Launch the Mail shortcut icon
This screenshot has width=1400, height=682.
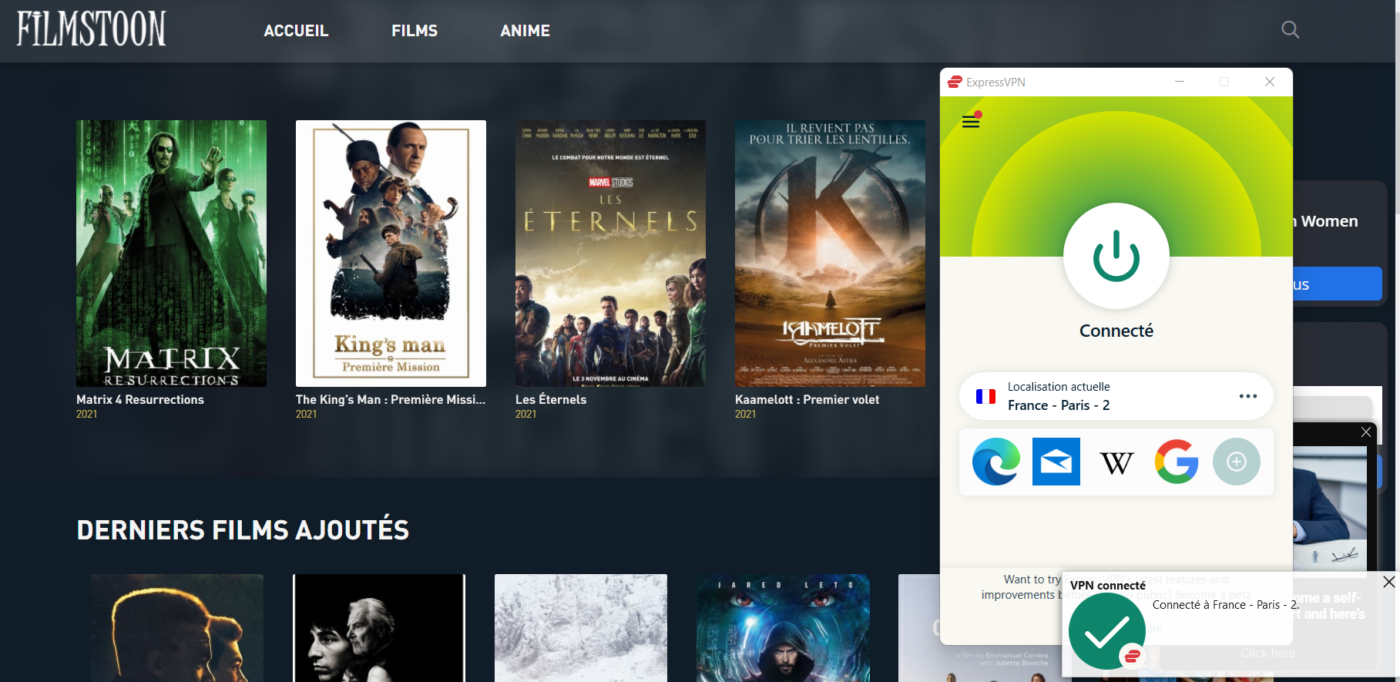1056,462
